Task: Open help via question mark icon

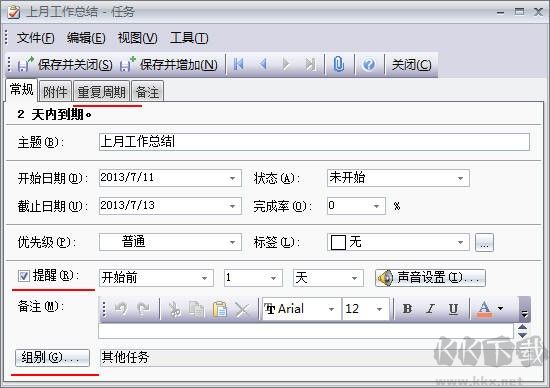Action: click(x=369, y=64)
